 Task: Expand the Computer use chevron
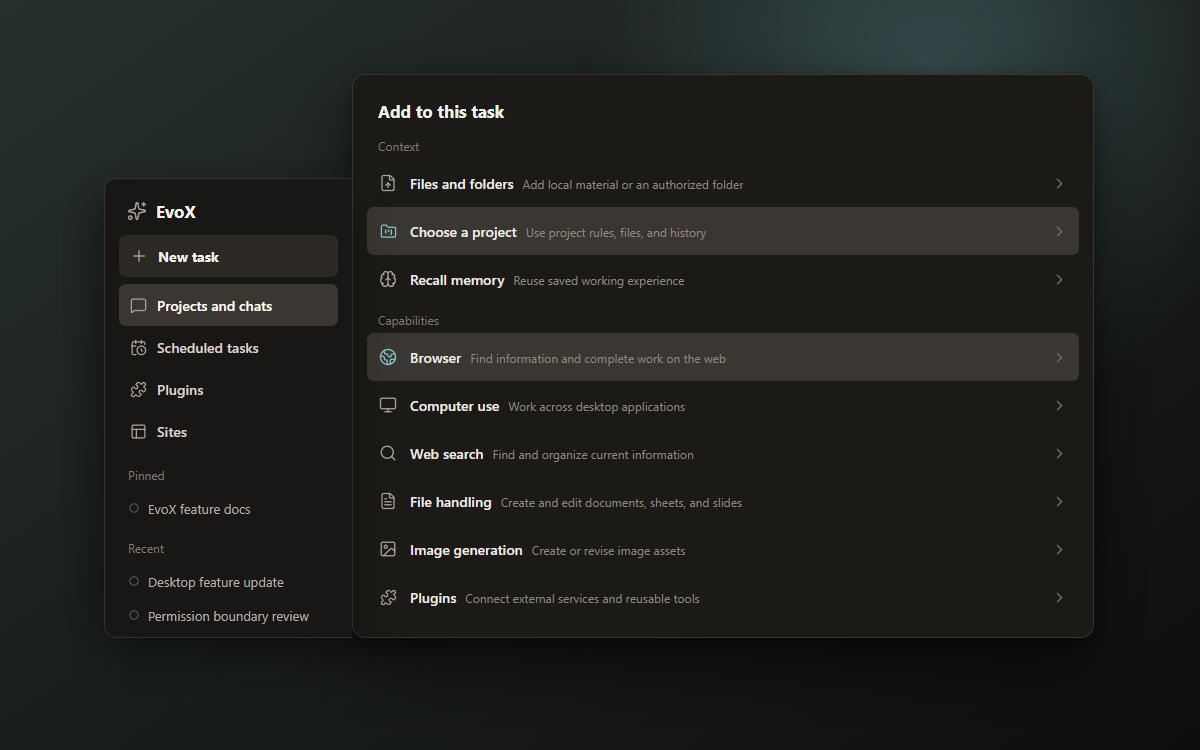[1059, 405]
